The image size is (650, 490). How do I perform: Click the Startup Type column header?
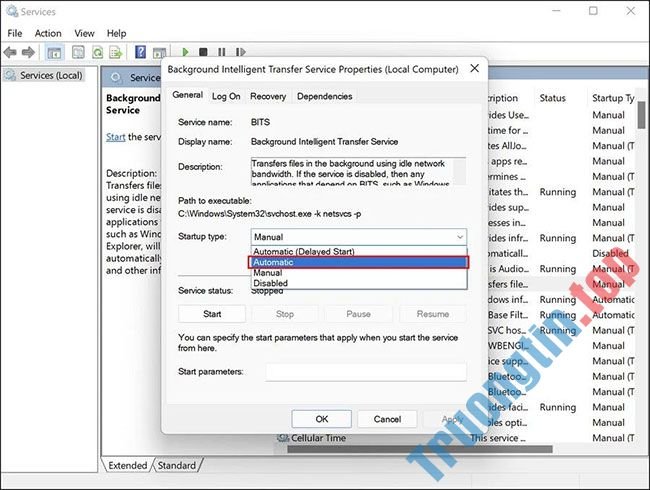tap(613, 98)
